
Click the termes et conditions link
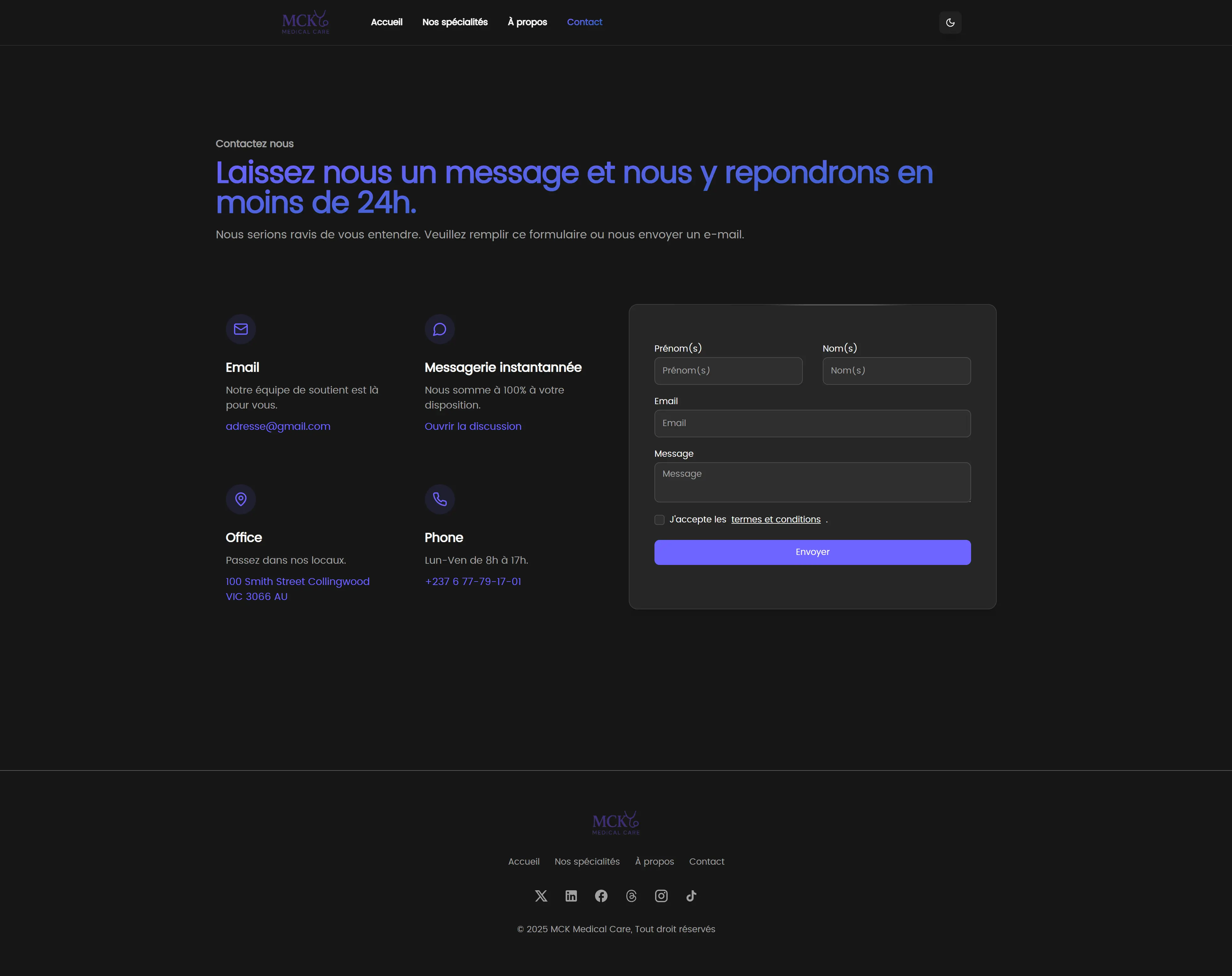[x=776, y=519]
